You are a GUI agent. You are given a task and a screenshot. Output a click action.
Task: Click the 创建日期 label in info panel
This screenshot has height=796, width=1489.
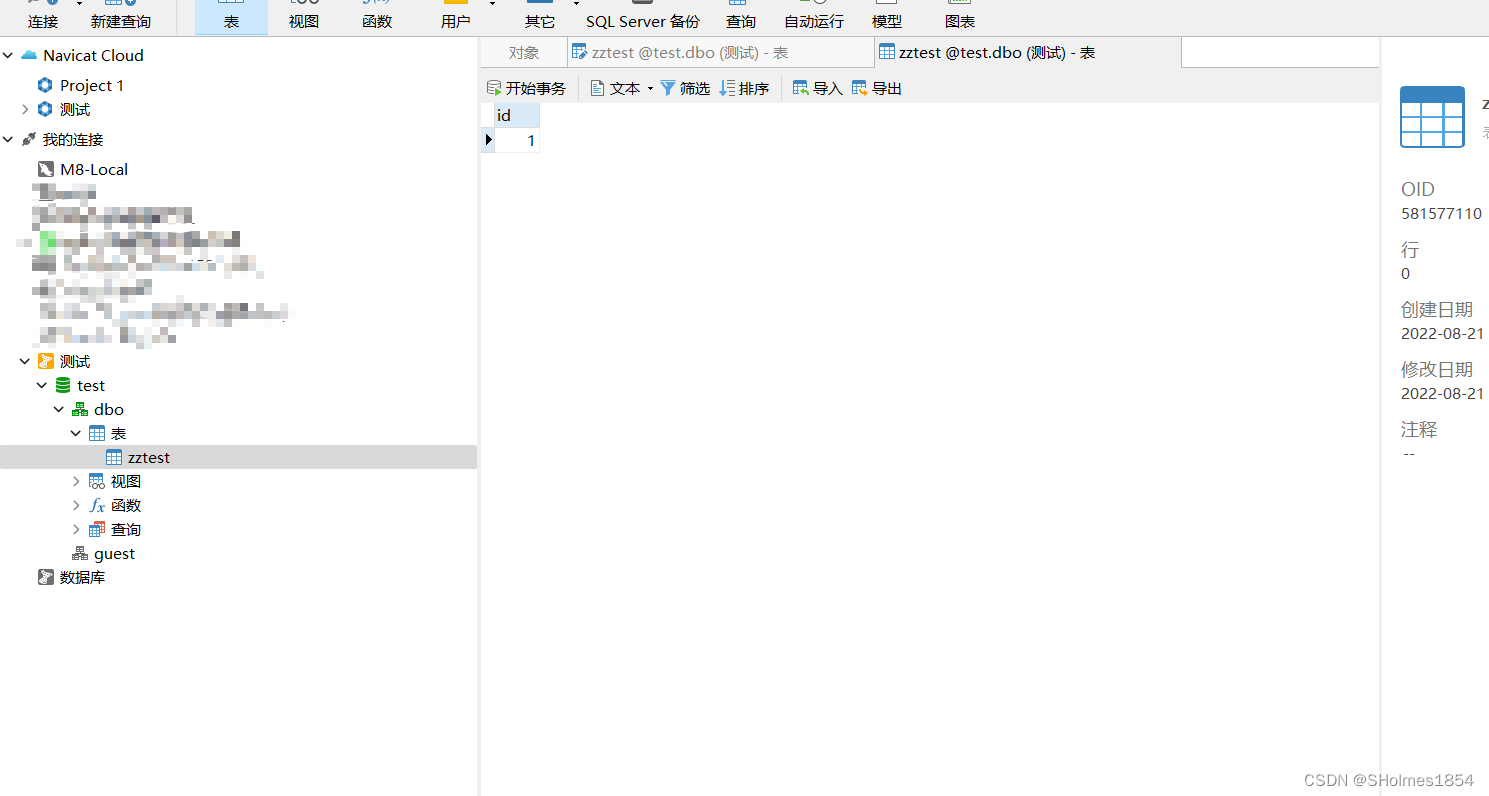point(1436,309)
